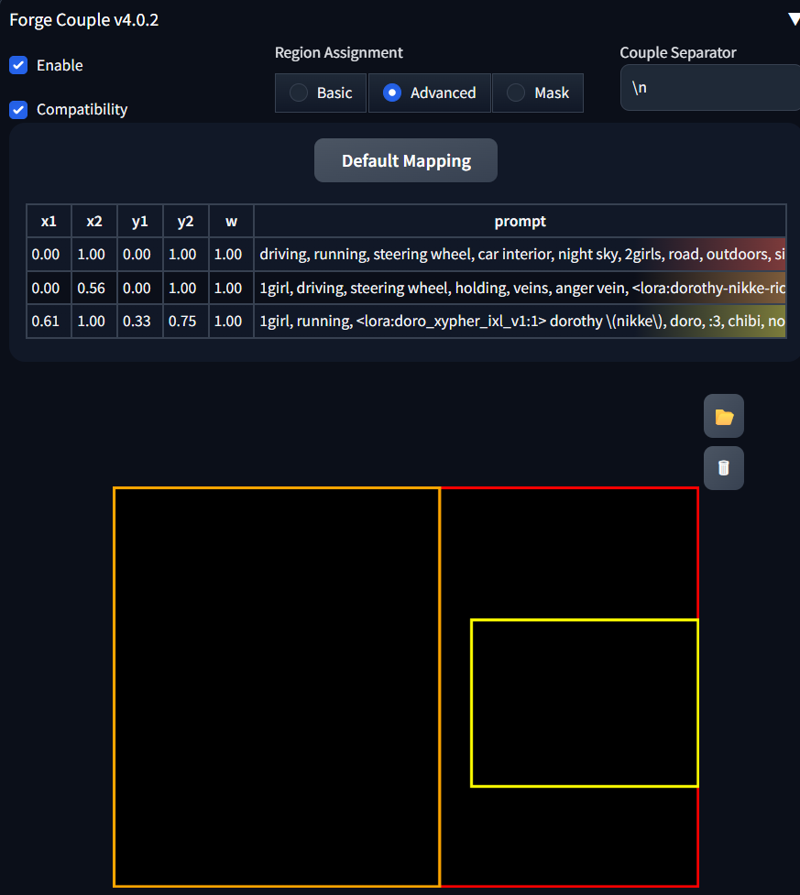Click the Couple Separator input field
The image size is (800, 895).
[x=710, y=87]
